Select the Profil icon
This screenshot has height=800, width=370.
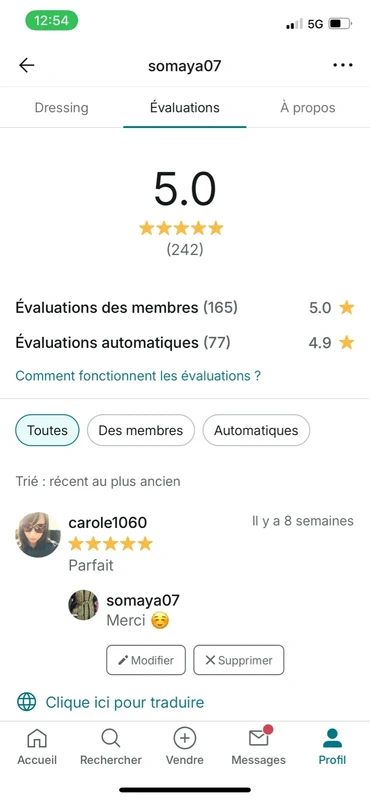coord(332,738)
